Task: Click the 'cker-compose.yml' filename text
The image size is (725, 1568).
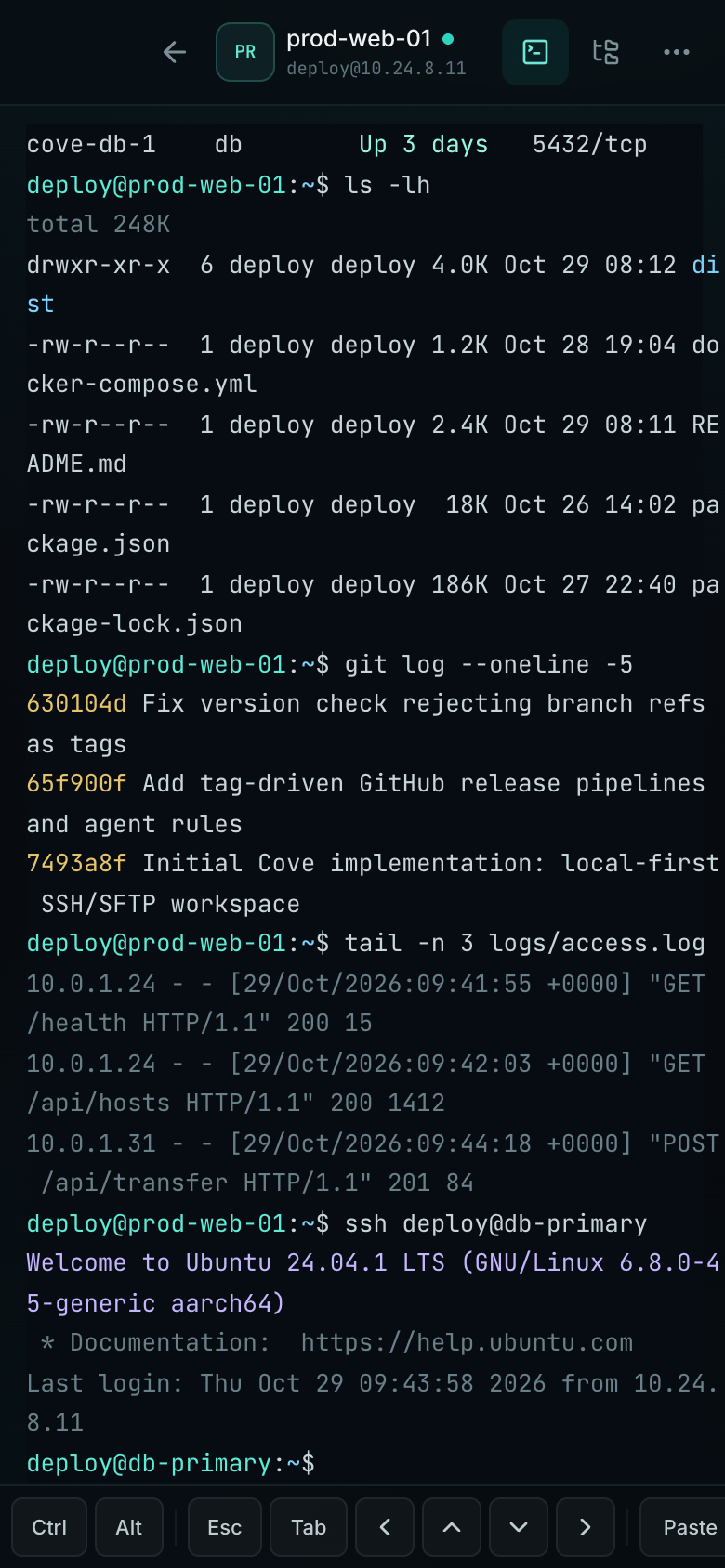Action: coord(142,384)
